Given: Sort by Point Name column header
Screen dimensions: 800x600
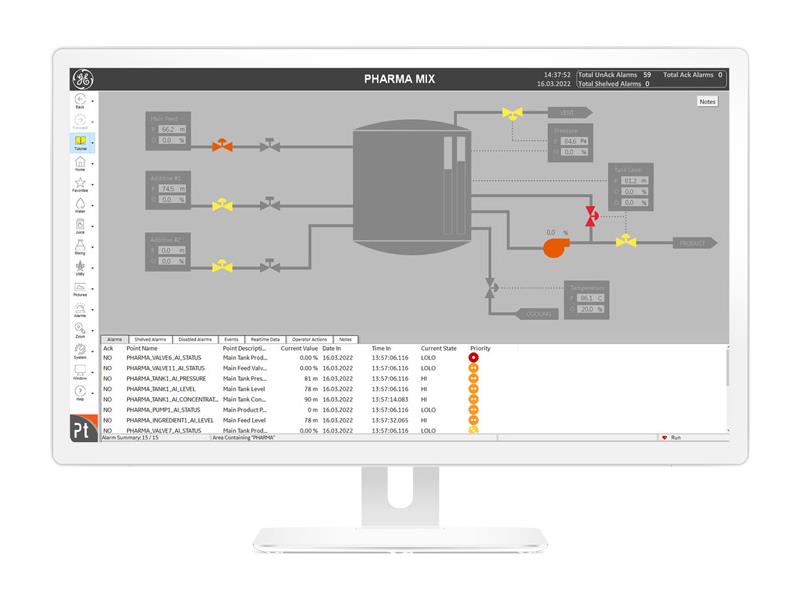Looking at the screenshot, I should pos(142,348).
